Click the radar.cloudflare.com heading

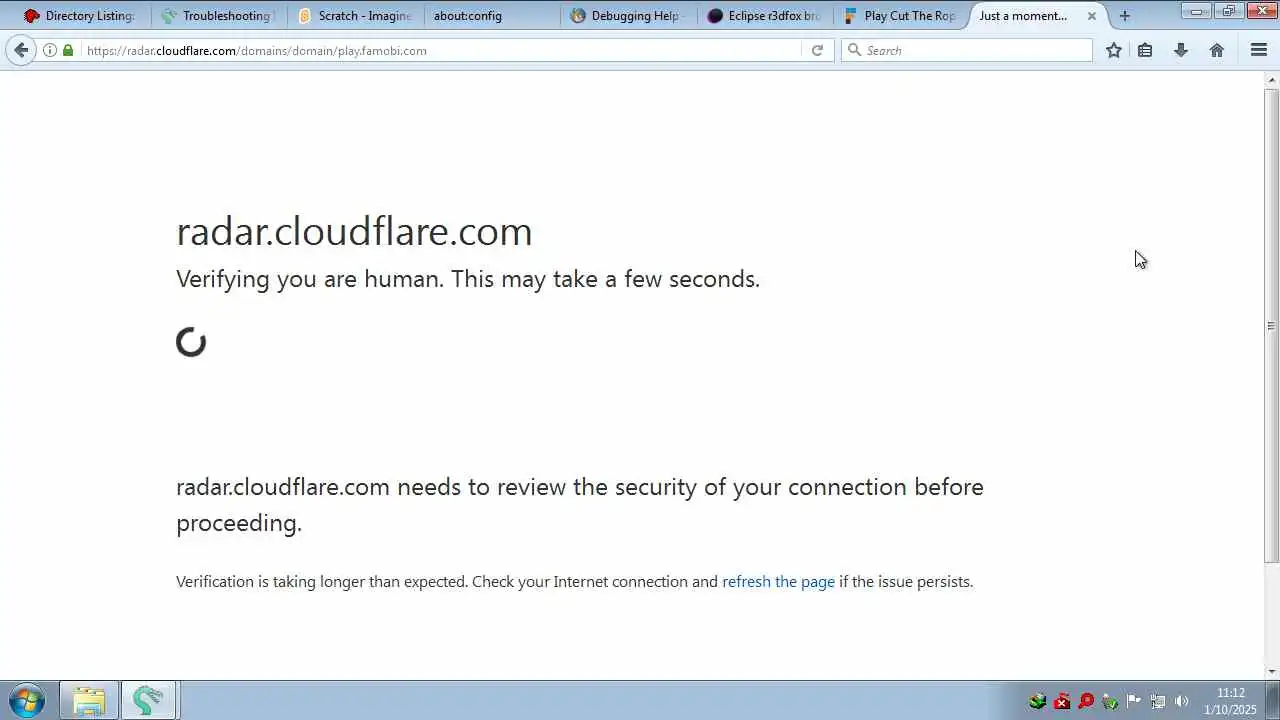354,232
